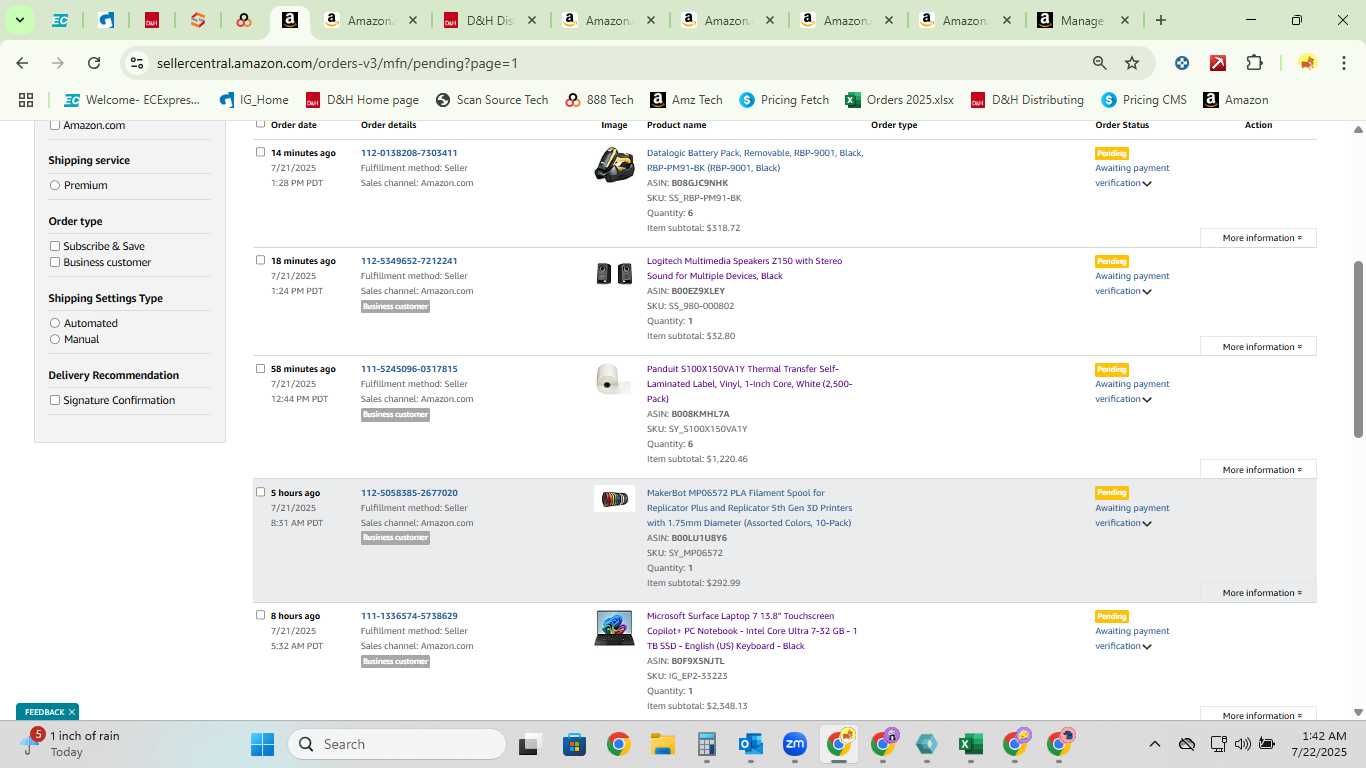The image size is (1366, 768).
Task: Expand payment verification status for MakerBot order
Action: click(1147, 523)
